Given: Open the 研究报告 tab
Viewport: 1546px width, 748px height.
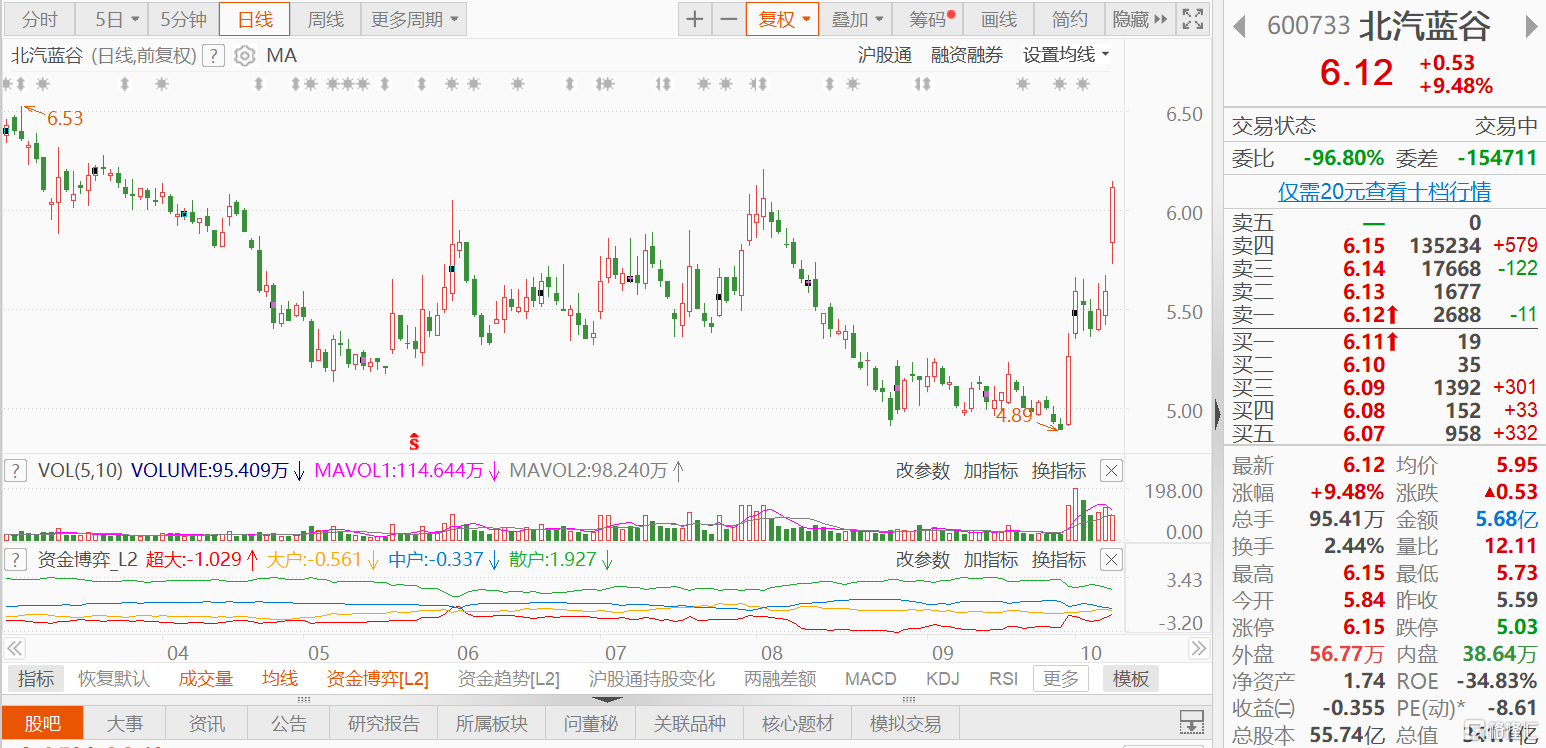Looking at the screenshot, I should (384, 723).
